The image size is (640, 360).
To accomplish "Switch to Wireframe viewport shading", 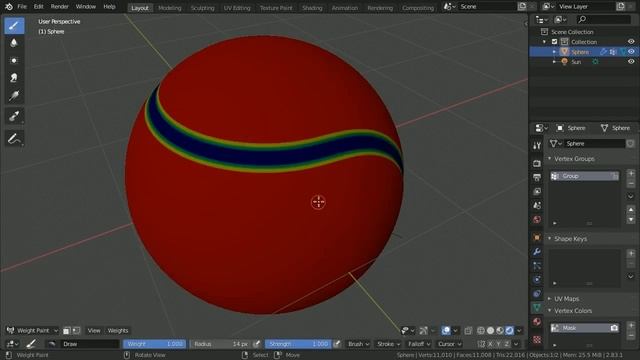I will click(481, 330).
